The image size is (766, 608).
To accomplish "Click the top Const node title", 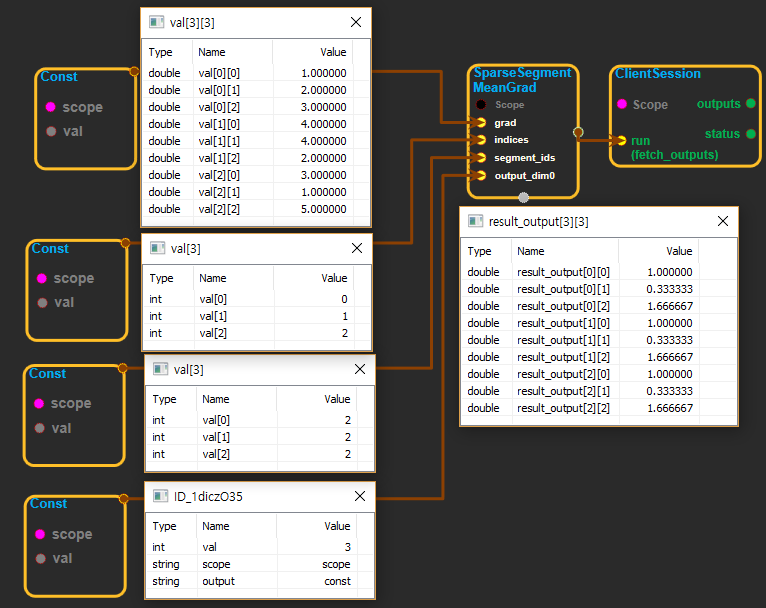I will [59, 77].
